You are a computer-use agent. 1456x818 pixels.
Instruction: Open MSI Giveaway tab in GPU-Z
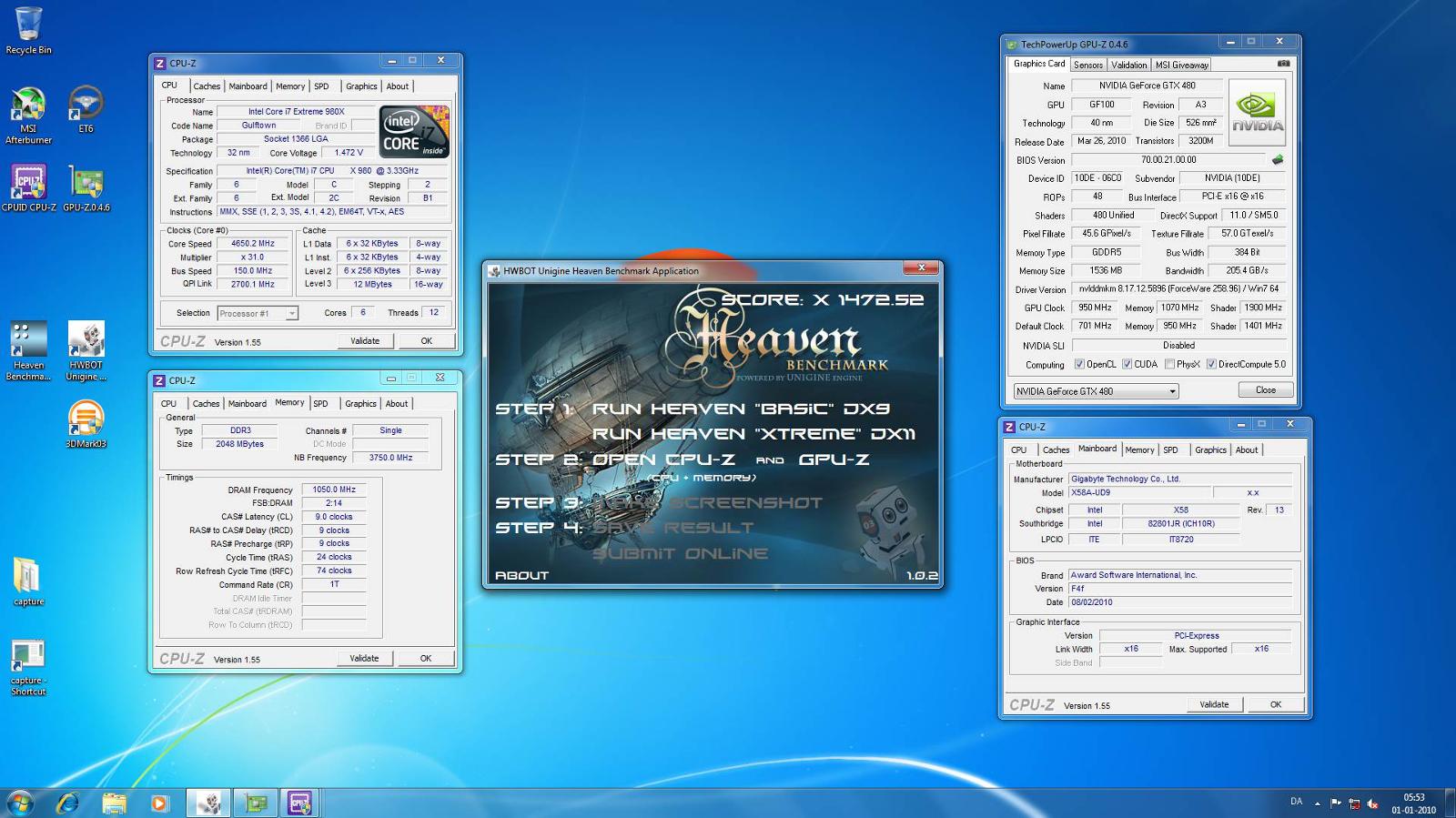click(x=1181, y=65)
